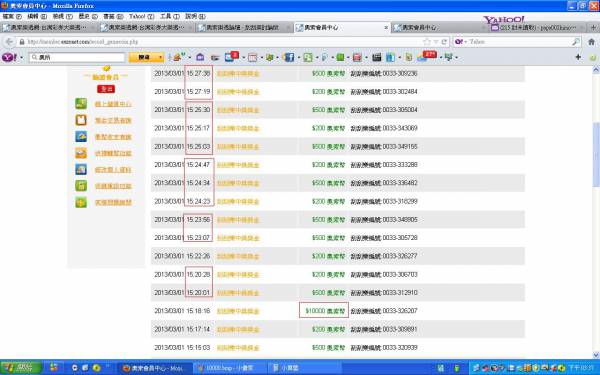Open the 說明 menu
Viewport: 600px width, 375px height.
[195, 16]
